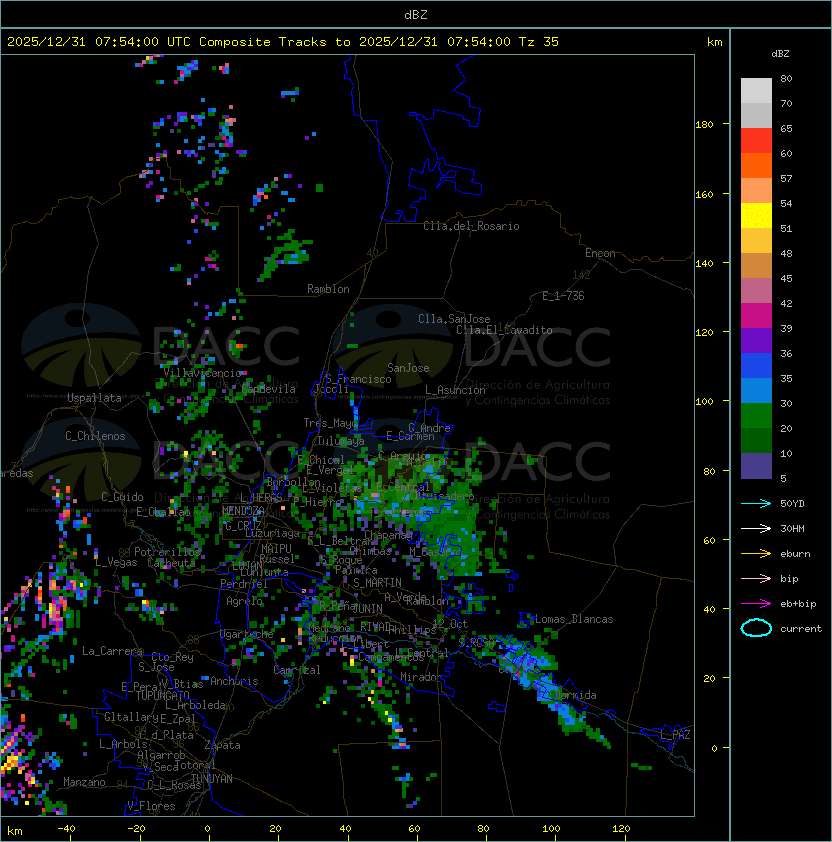Select the MENDOZA city label on map
This screenshot has width=832, height=842.
[x=243, y=511]
